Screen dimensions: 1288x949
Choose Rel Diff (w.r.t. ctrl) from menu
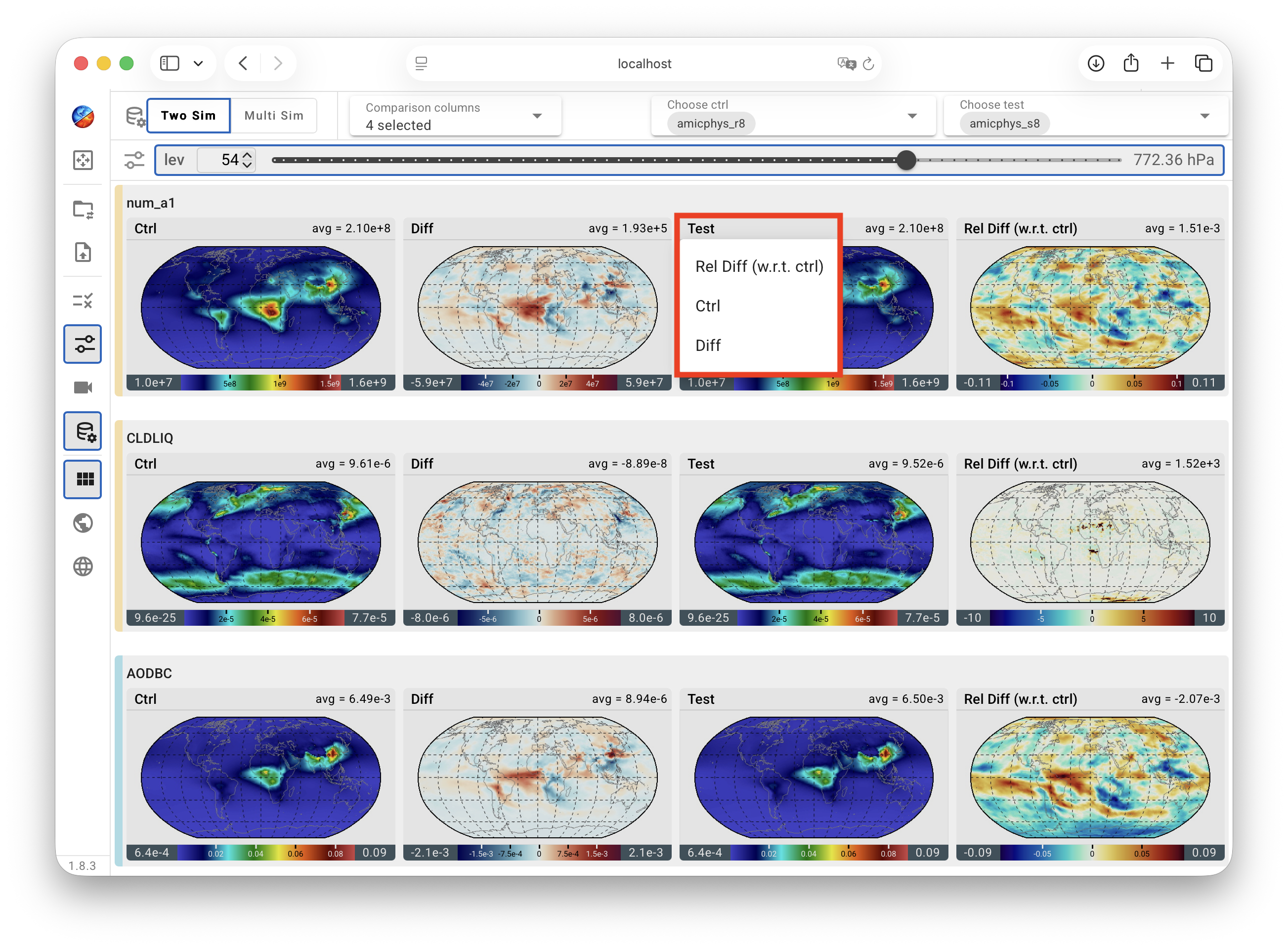759,266
